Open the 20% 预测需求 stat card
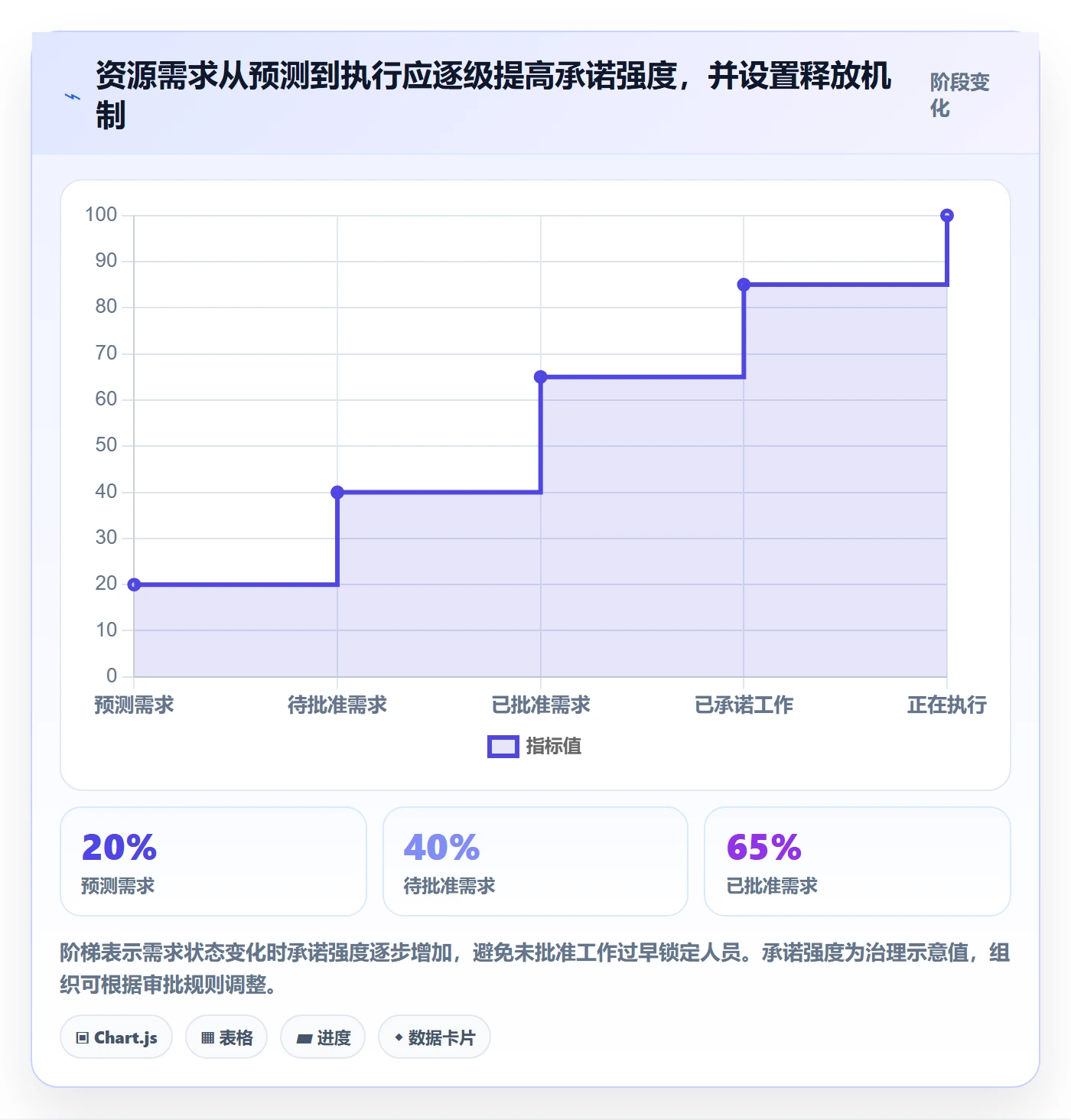Screen dimensions: 1071x1120 (213, 861)
